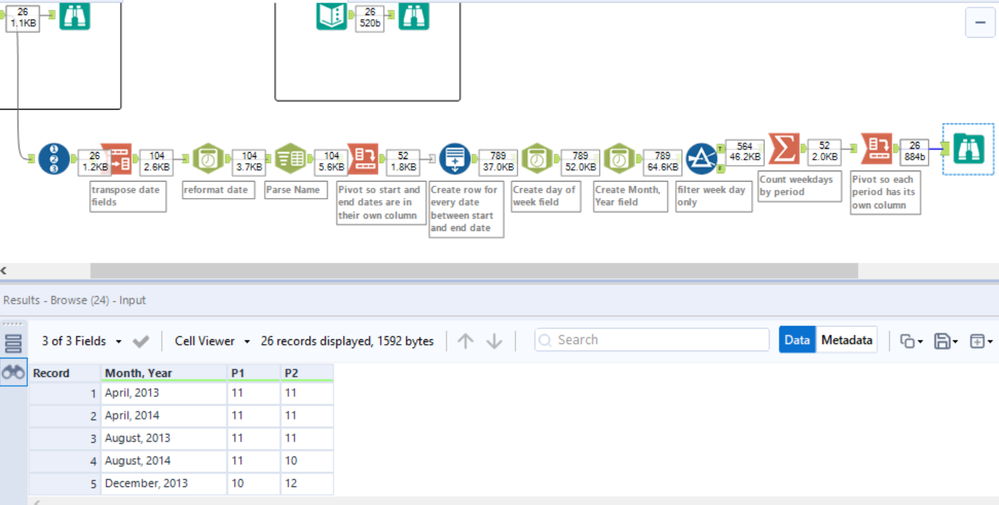
Task: Click the filter week day only annotation
Action: coord(714,196)
